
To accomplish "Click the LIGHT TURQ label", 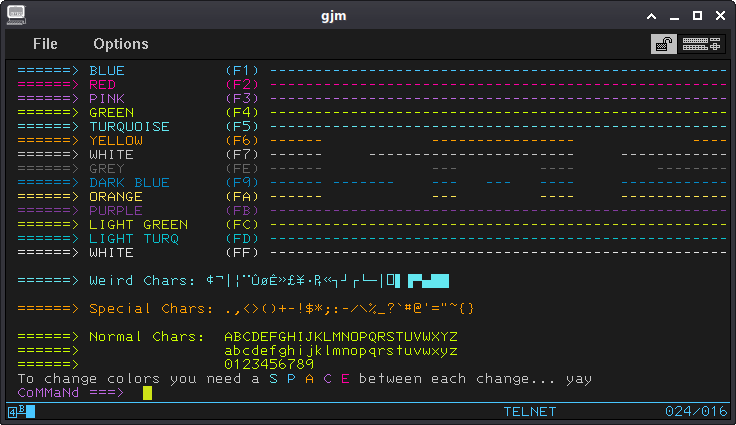I will pos(134,239).
